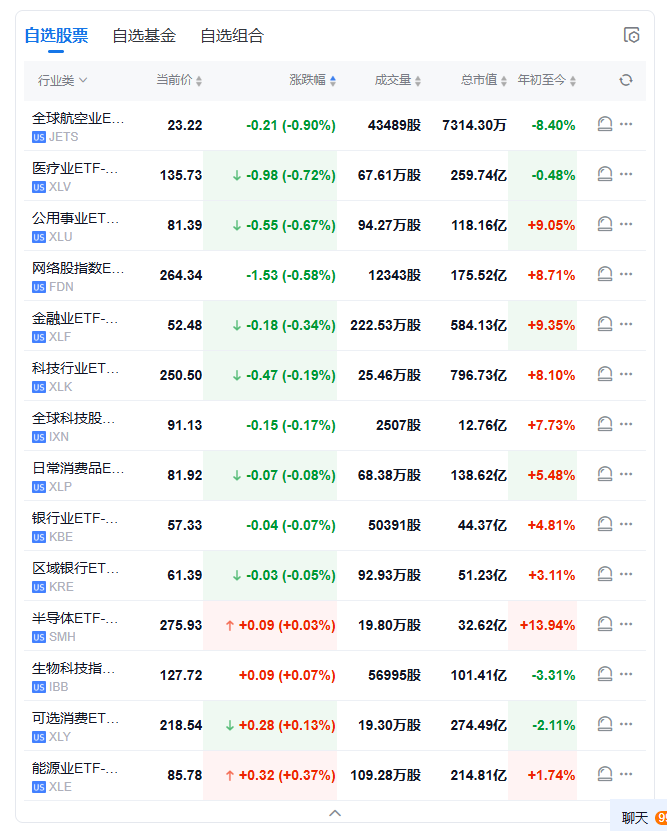Open more options for XLV row

[x=626, y=174]
